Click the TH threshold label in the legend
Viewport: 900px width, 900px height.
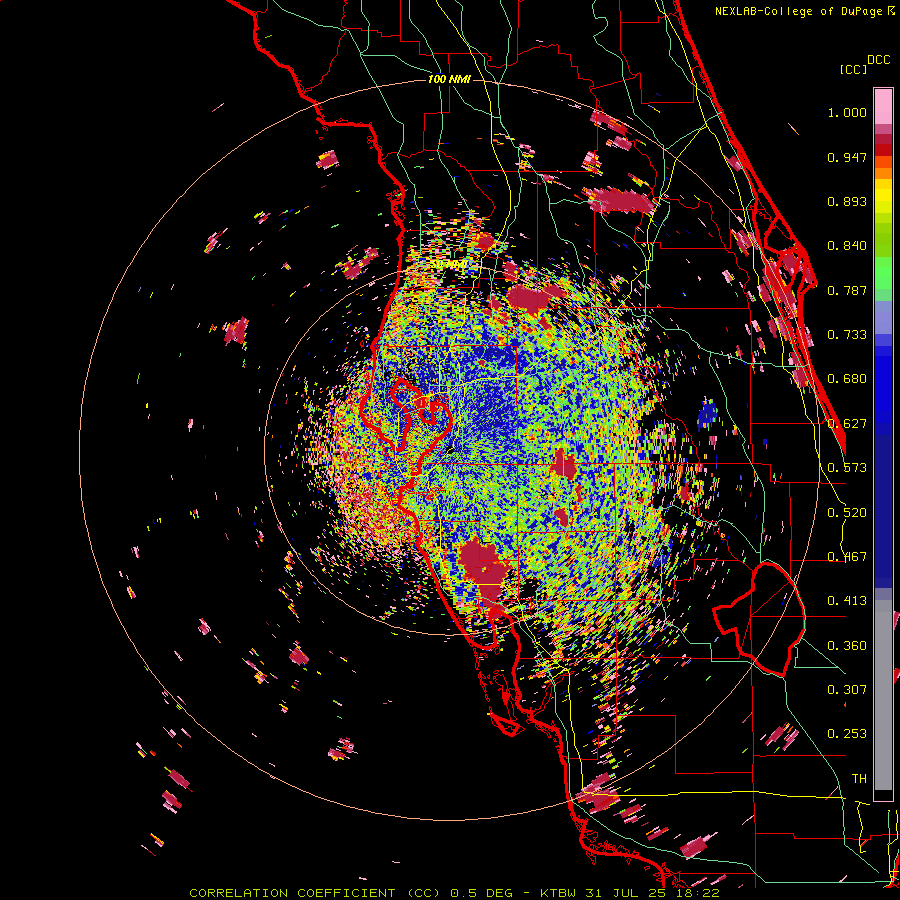859,779
